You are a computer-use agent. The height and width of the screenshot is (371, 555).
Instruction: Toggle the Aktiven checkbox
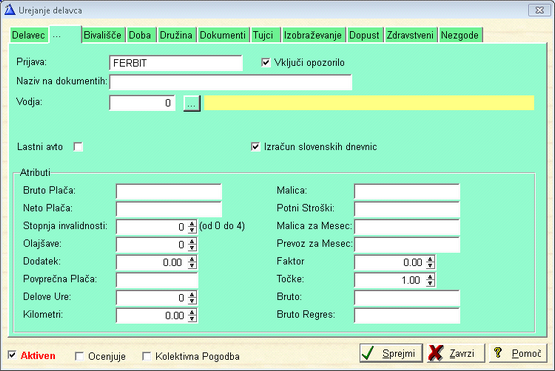click(x=12, y=355)
